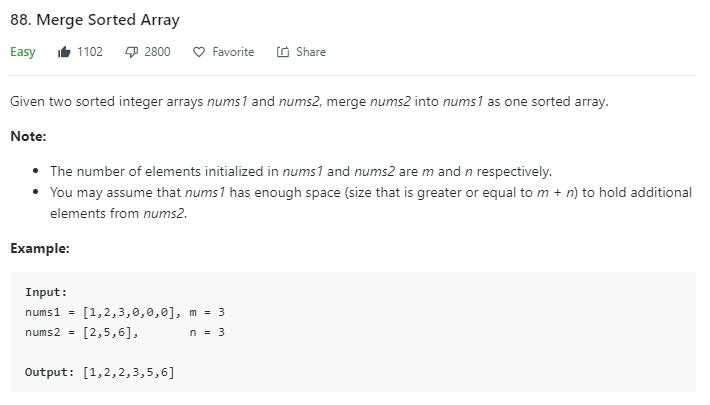The image size is (710, 405).
Task: Click the Input: label in code block
Action: 46,292
